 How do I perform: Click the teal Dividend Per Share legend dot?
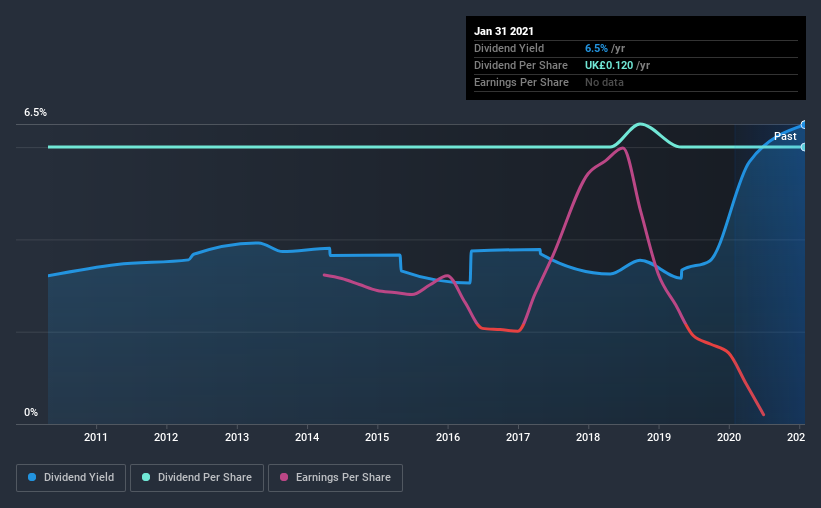coord(146,477)
